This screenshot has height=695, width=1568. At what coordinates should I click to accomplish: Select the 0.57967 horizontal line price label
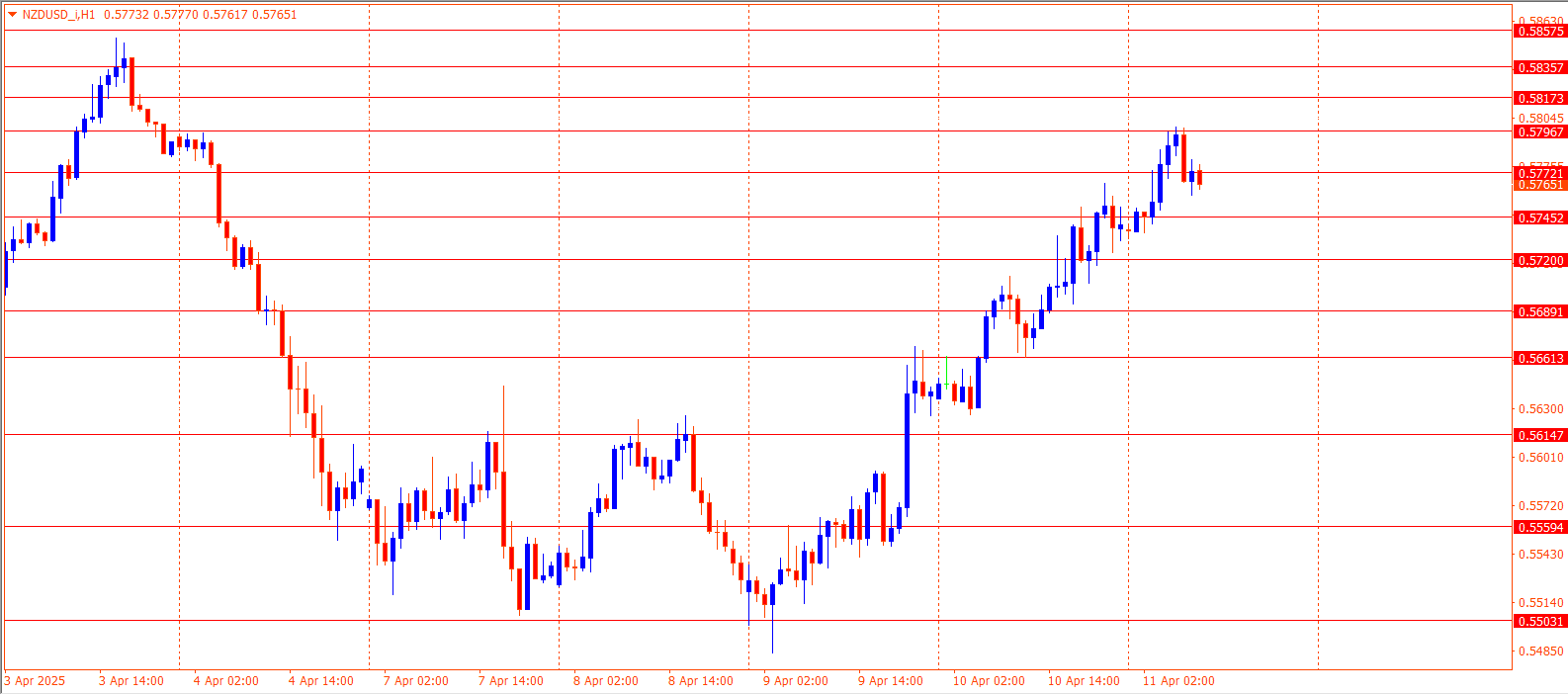(x=1540, y=131)
